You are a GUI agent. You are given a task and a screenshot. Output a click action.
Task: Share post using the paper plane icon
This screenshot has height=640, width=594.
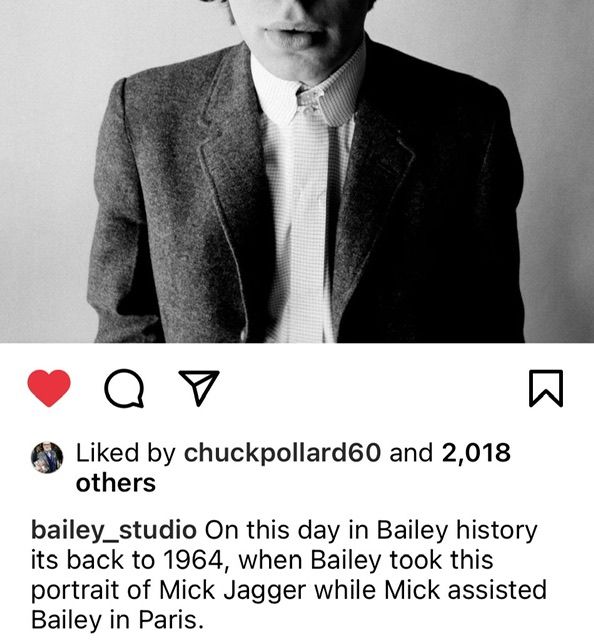coord(199,388)
